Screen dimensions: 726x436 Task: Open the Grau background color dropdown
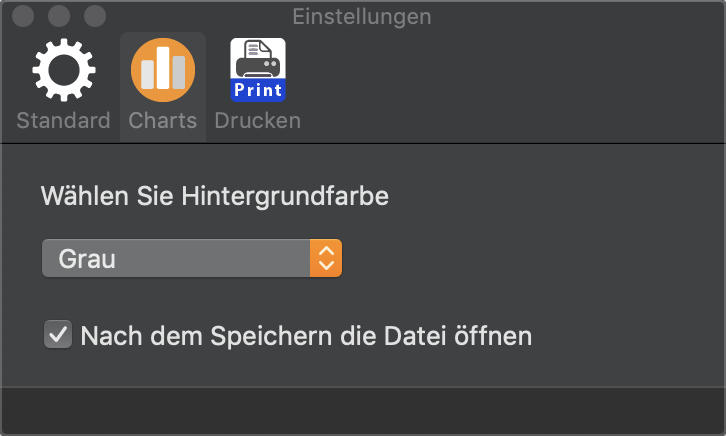[192, 258]
